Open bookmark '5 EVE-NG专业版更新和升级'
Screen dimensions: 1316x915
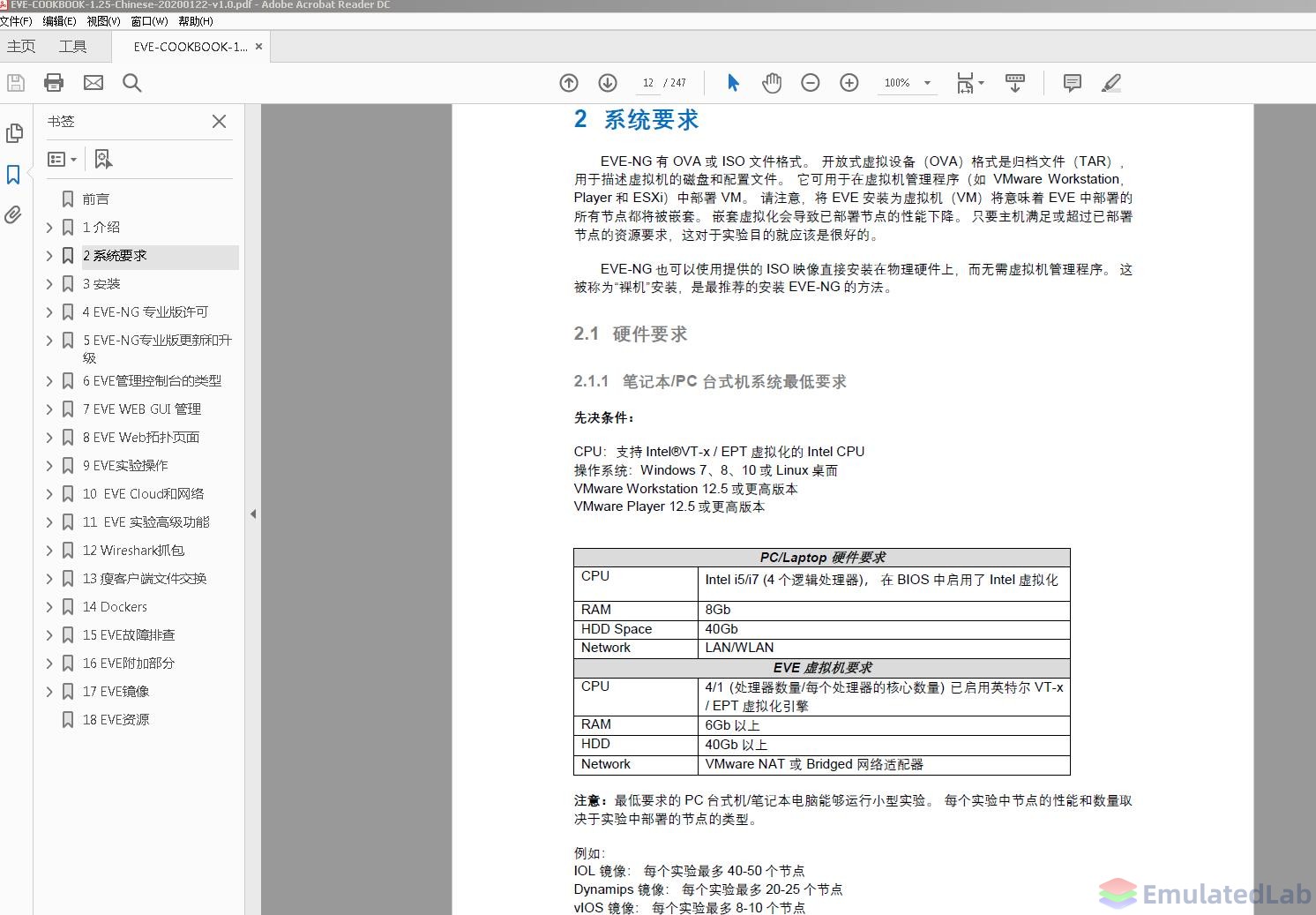tap(157, 349)
